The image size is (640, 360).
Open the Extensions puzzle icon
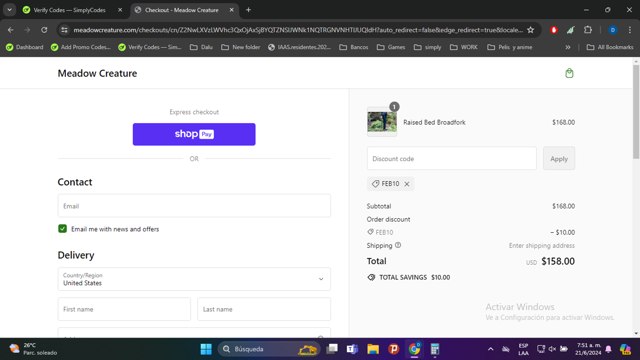(x=588, y=30)
